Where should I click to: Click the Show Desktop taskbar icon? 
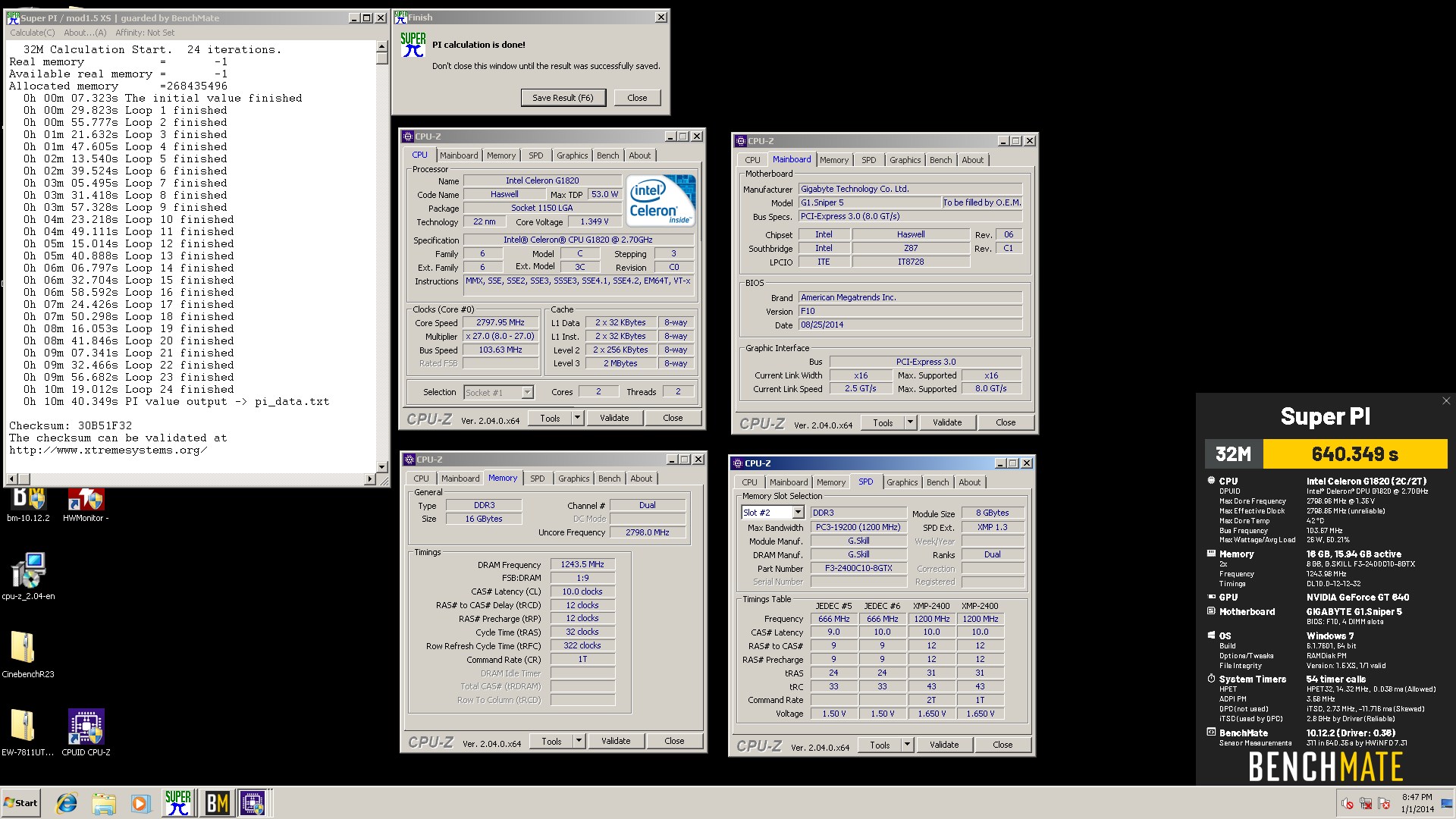(x=1446, y=803)
